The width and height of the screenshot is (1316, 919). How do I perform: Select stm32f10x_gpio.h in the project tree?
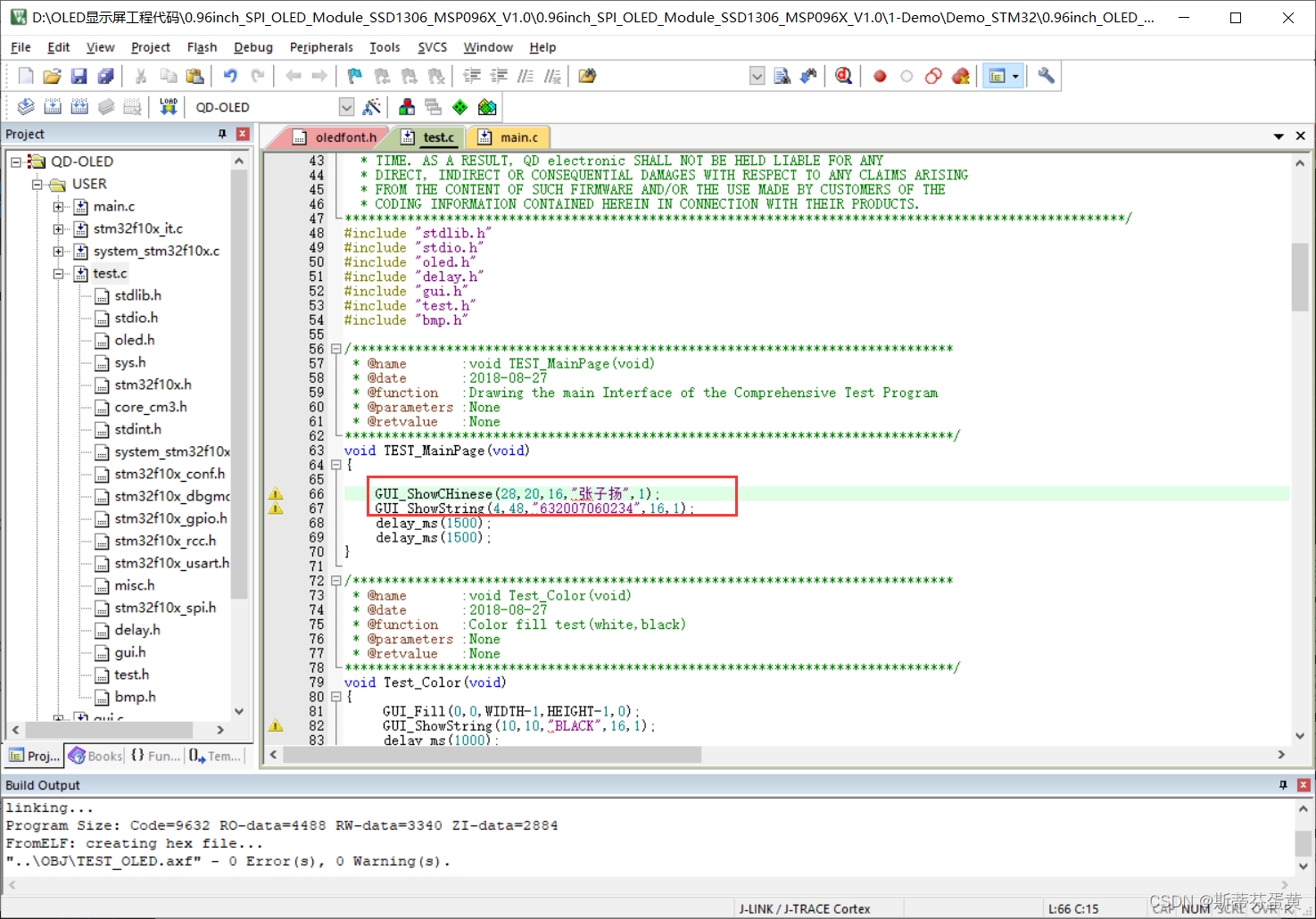pos(170,518)
